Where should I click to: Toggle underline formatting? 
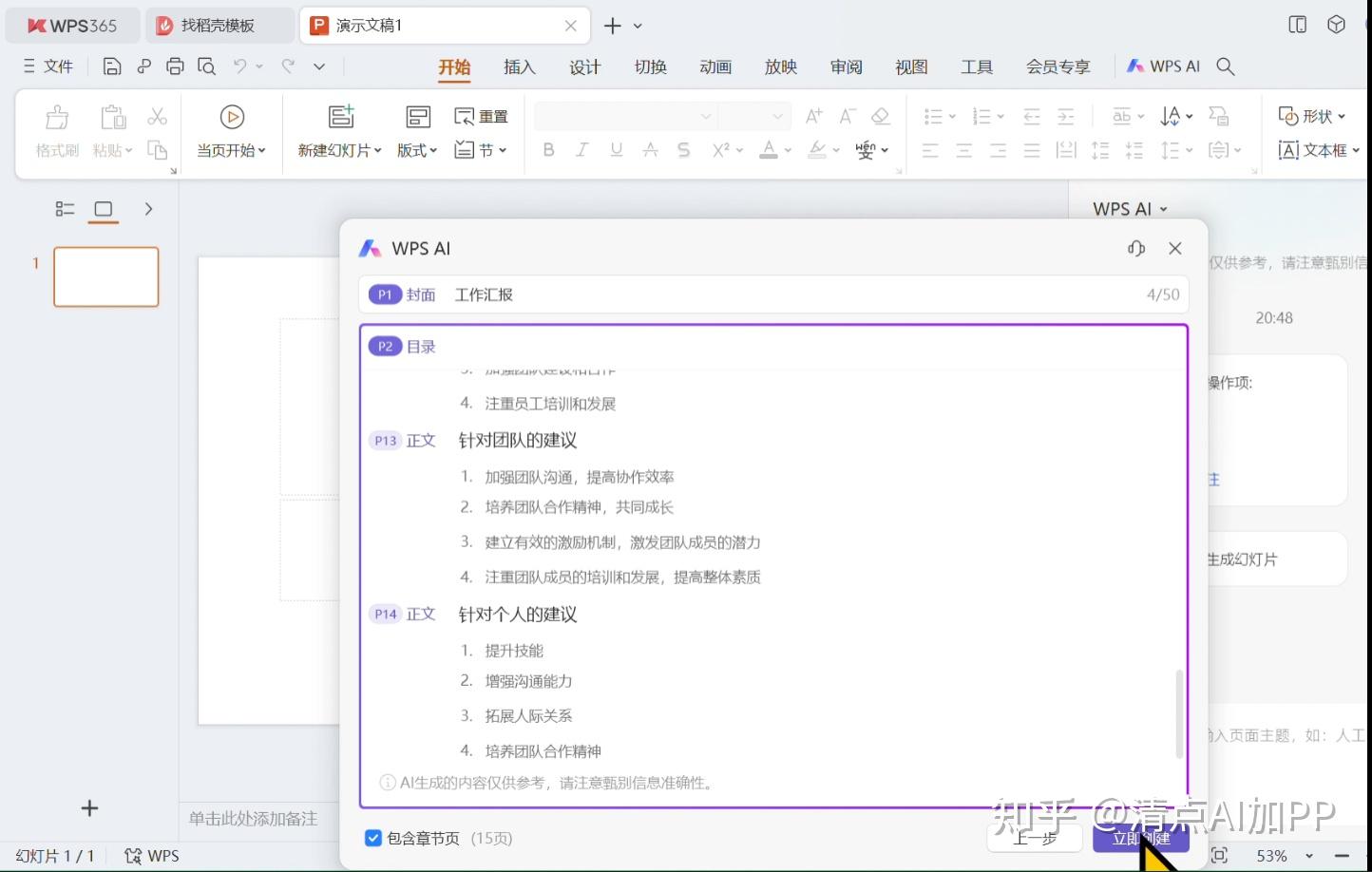pos(616,149)
